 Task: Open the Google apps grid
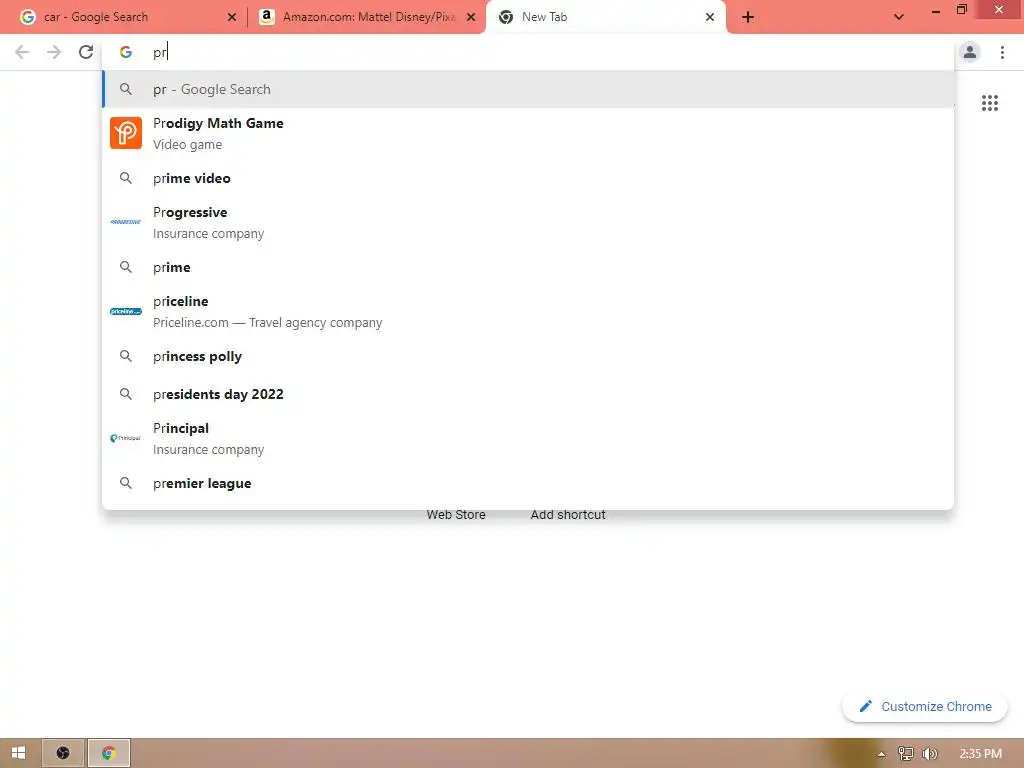pyautogui.click(x=989, y=103)
